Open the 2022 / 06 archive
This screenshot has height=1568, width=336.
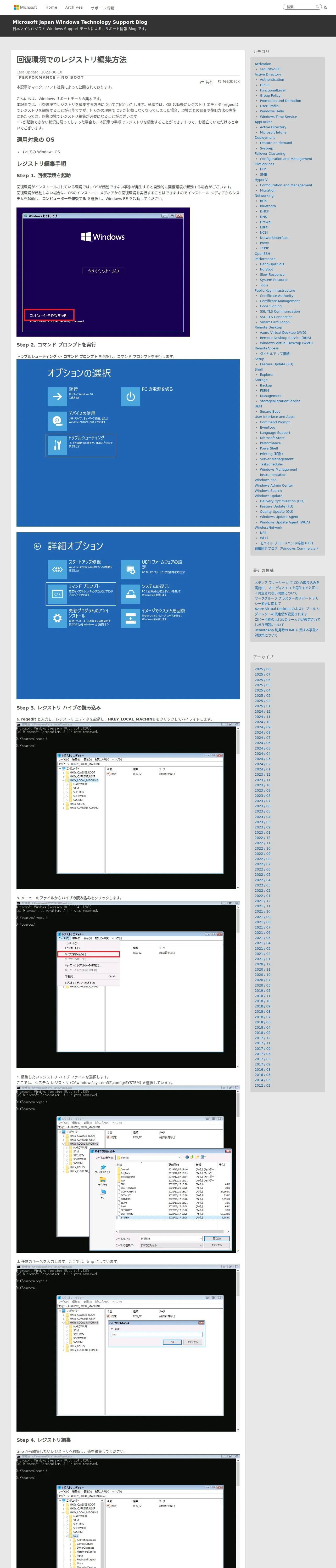pos(262,869)
